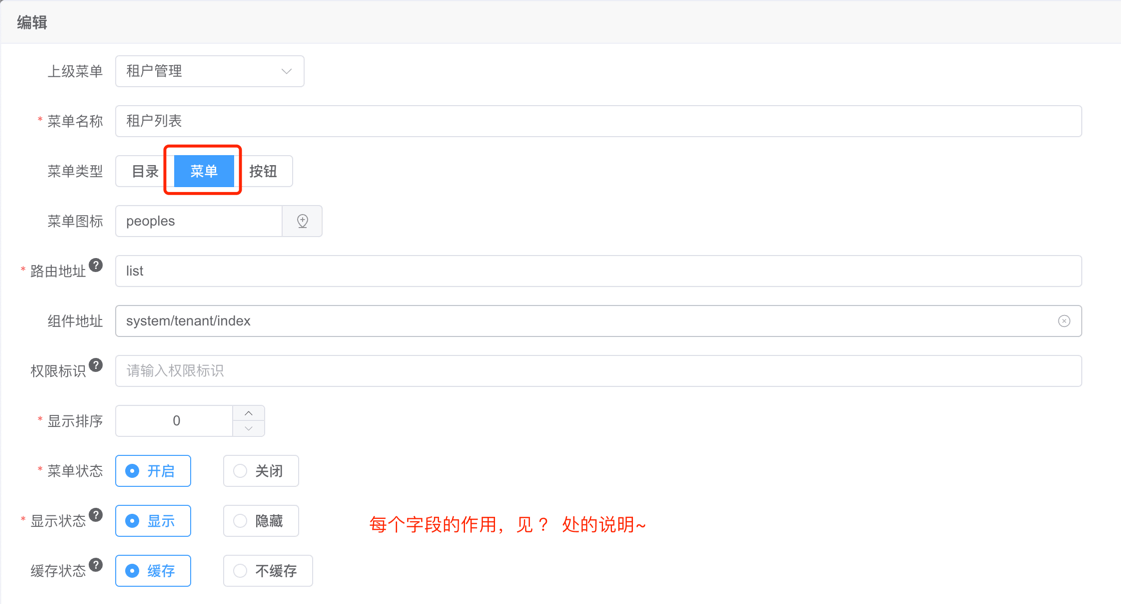1121x604 pixels.
Task: Clear the 组件地址 field with its clear icon
Action: click(1064, 321)
